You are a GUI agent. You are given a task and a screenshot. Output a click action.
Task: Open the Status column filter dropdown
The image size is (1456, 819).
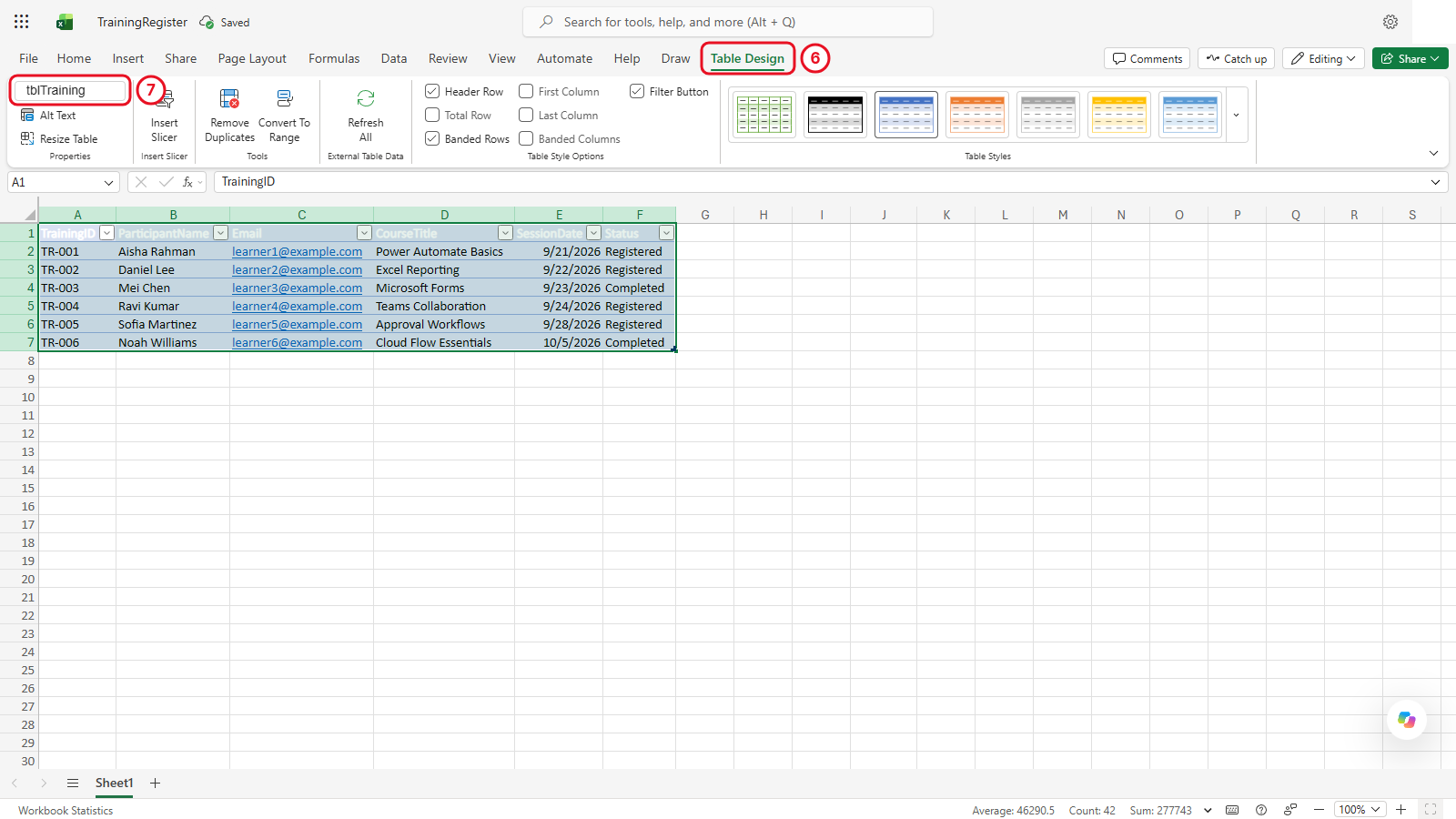666,233
